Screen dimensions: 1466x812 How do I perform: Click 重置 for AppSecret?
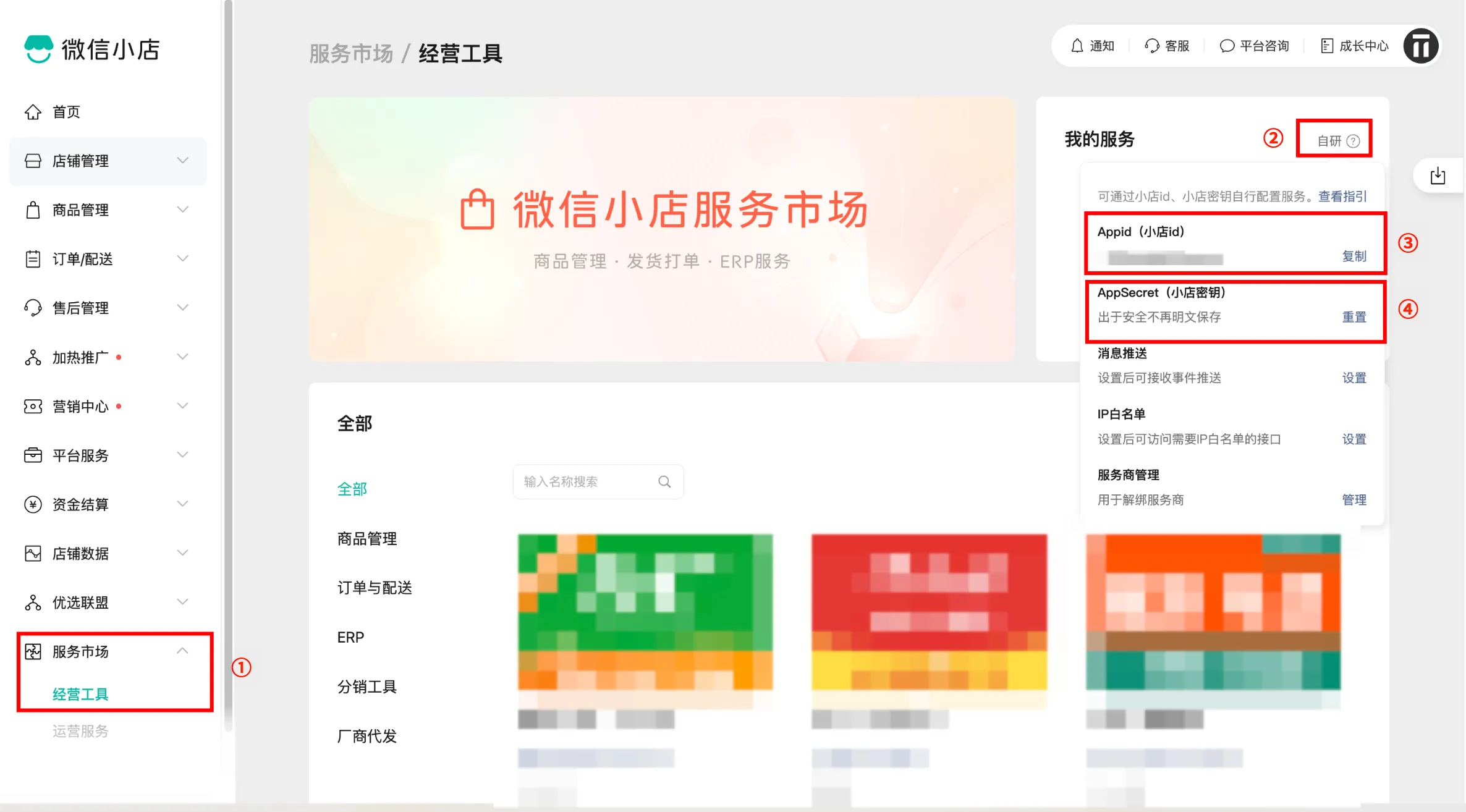click(x=1354, y=317)
